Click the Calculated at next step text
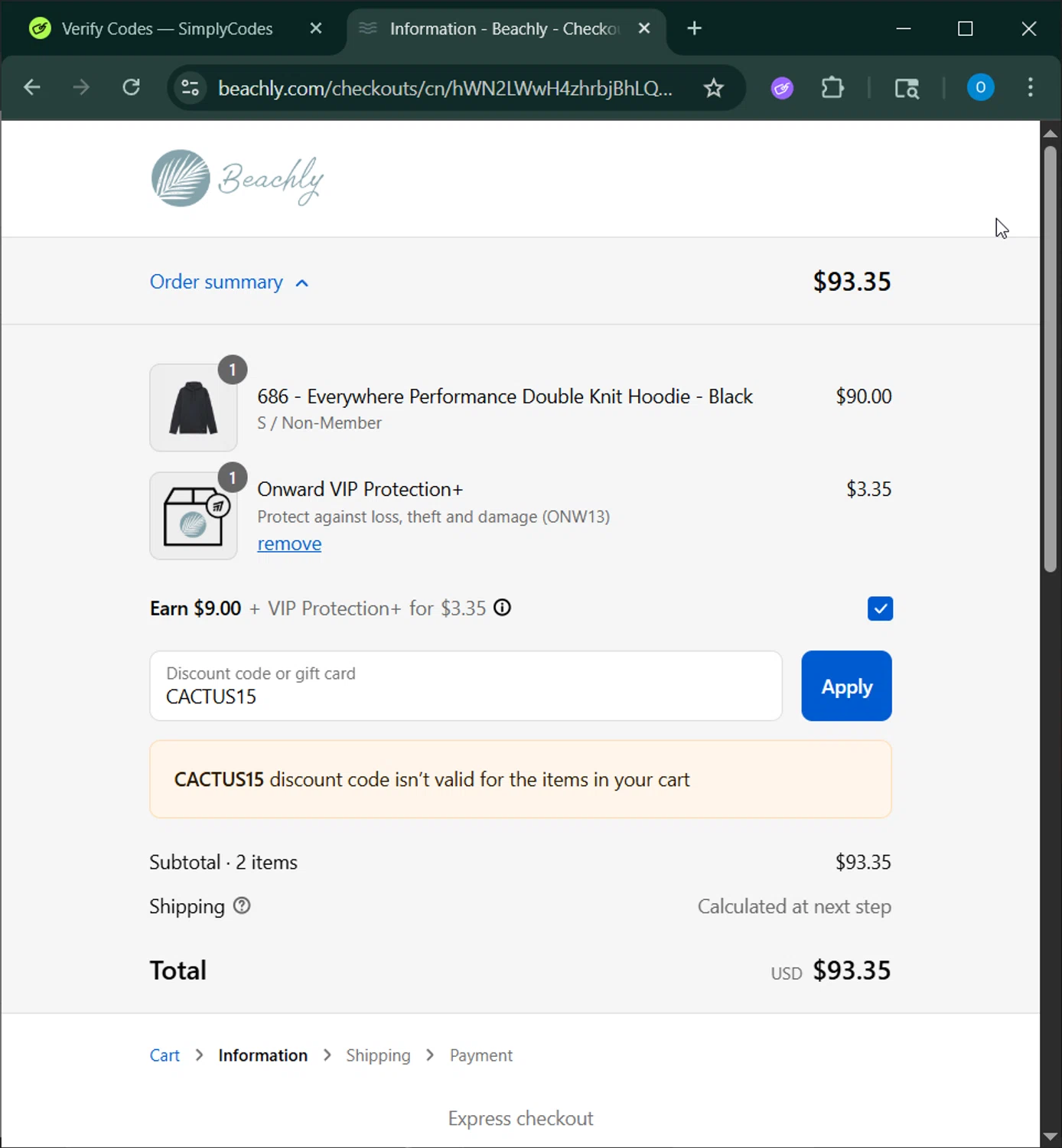The height and width of the screenshot is (1148, 1062). [x=794, y=906]
